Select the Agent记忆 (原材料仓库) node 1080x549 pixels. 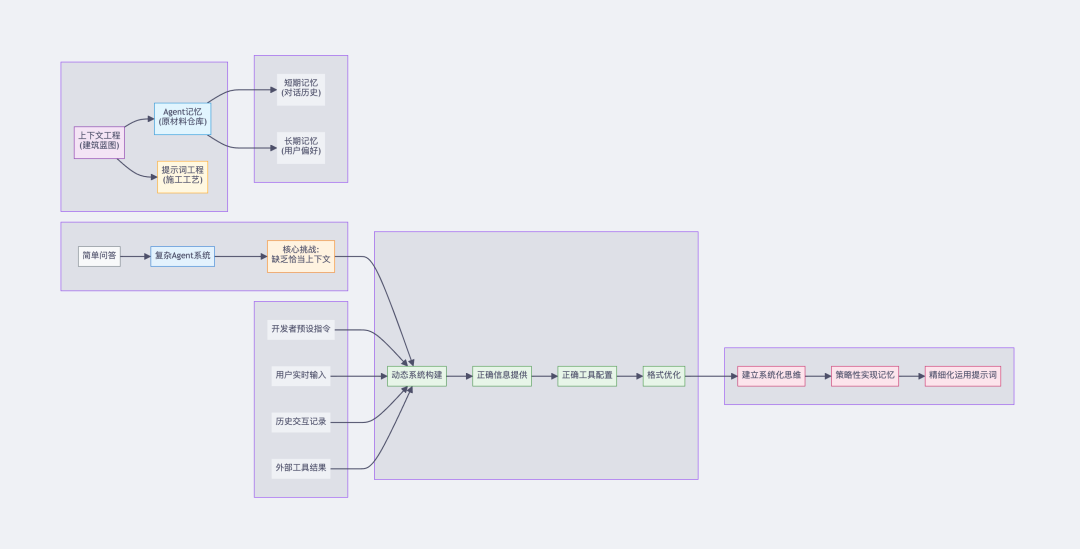click(182, 118)
